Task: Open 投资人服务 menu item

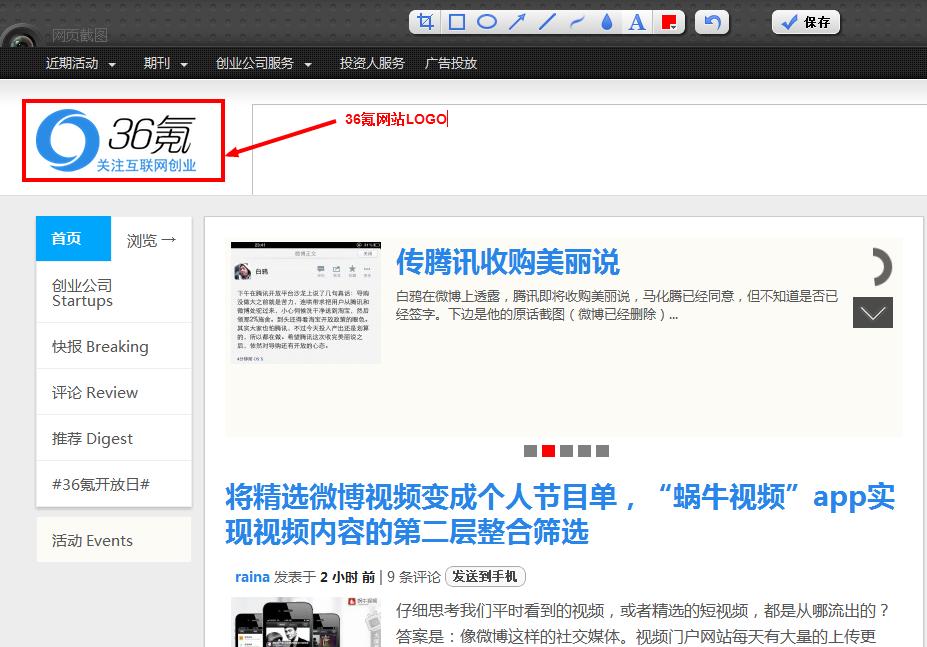Action: 372,63
